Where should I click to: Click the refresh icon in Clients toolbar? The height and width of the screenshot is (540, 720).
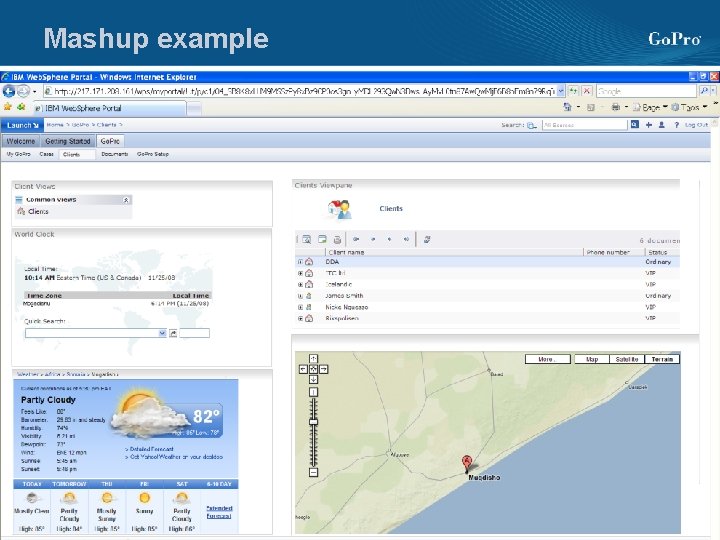[x=427, y=239]
